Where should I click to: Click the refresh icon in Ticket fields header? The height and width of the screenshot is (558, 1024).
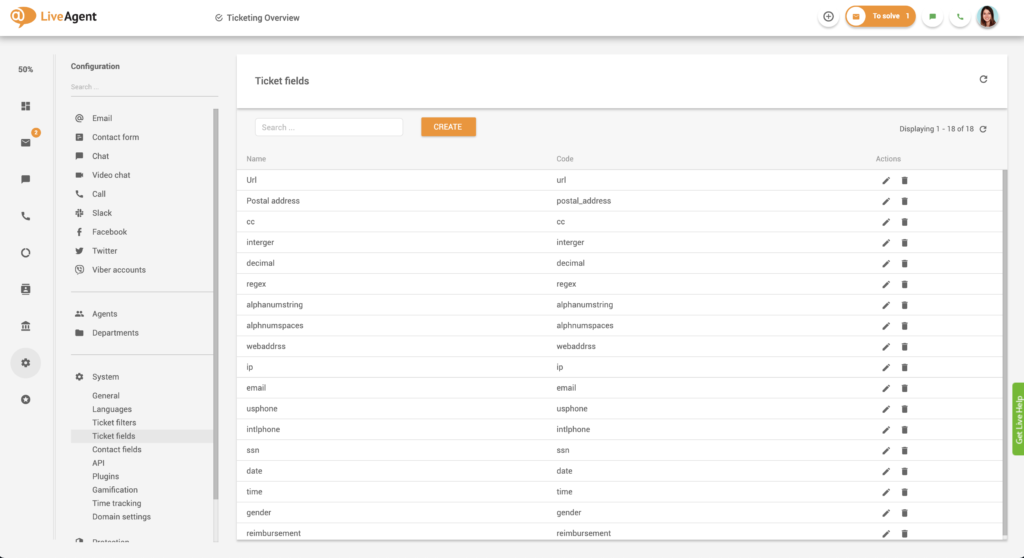(983, 79)
